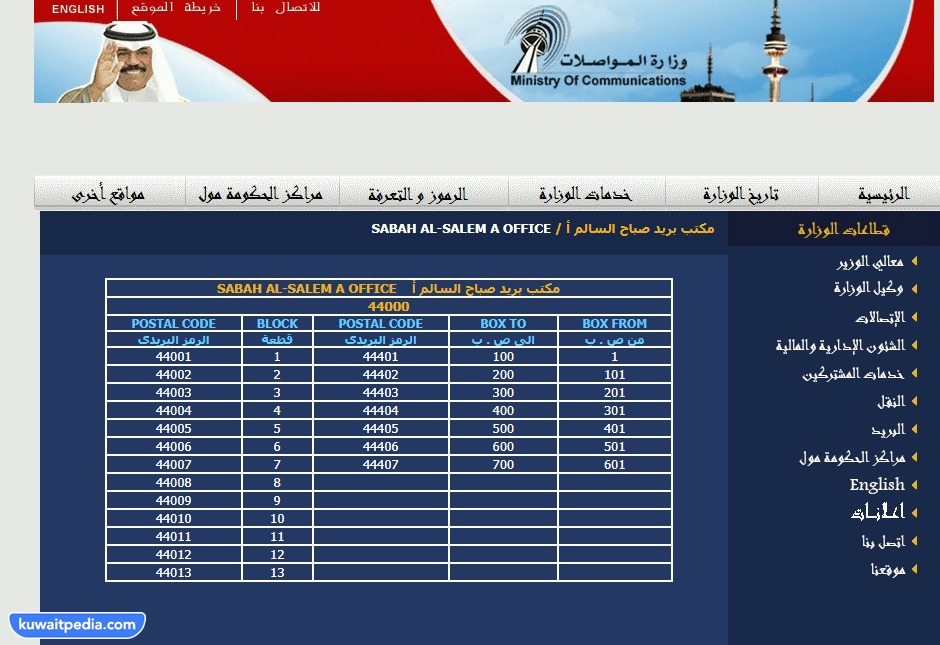The width and height of the screenshot is (940, 645).
Task: Open اعلانات sidebar link
Action: [878, 512]
